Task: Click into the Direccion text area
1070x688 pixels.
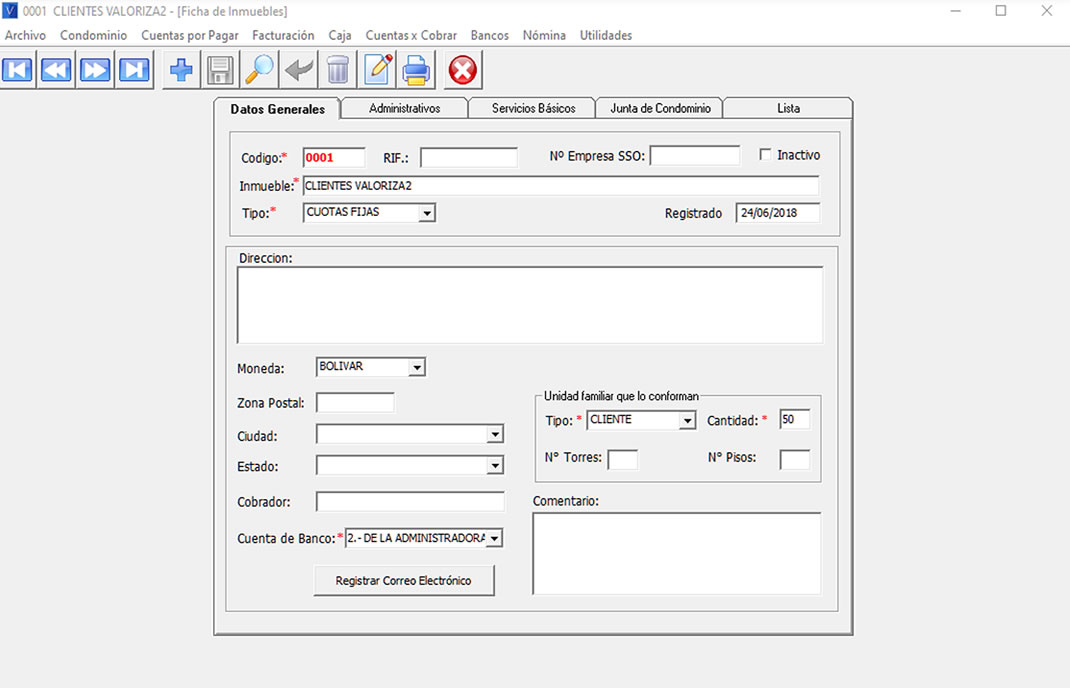Action: [x=529, y=305]
